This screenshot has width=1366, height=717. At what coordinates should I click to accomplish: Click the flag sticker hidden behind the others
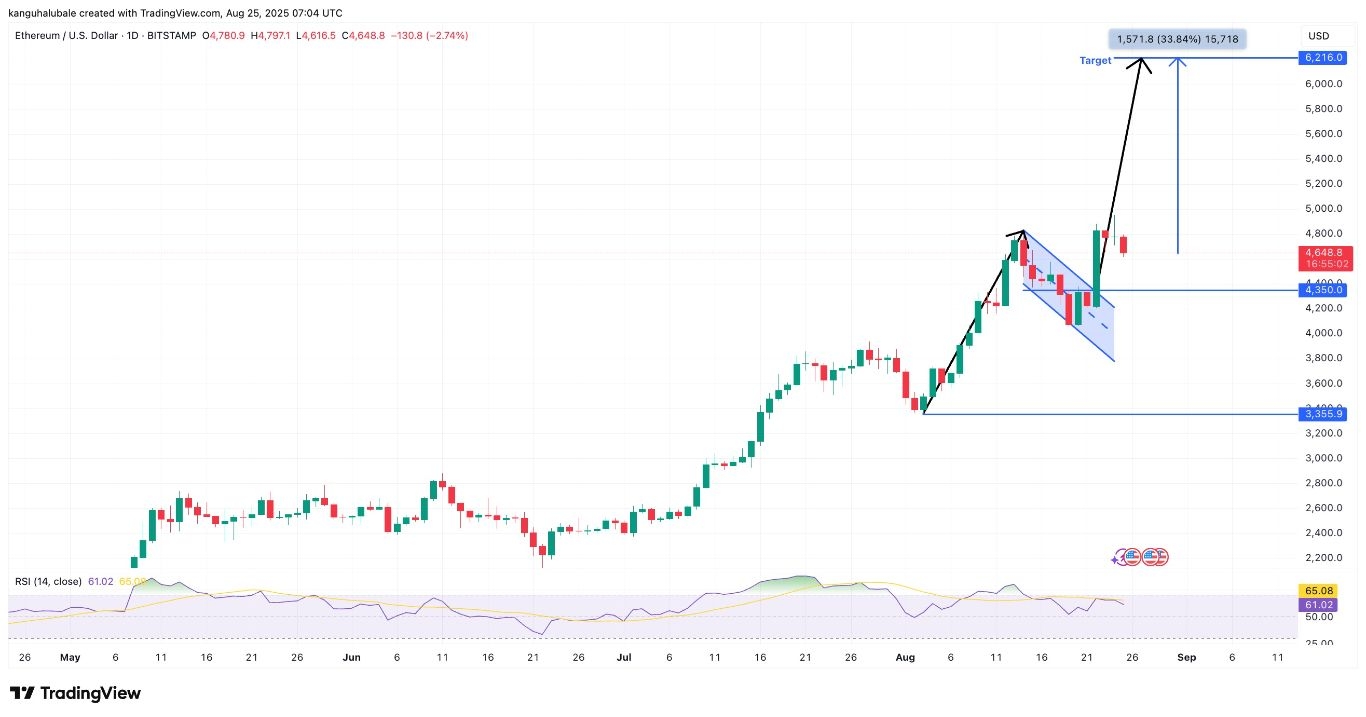(1161, 557)
